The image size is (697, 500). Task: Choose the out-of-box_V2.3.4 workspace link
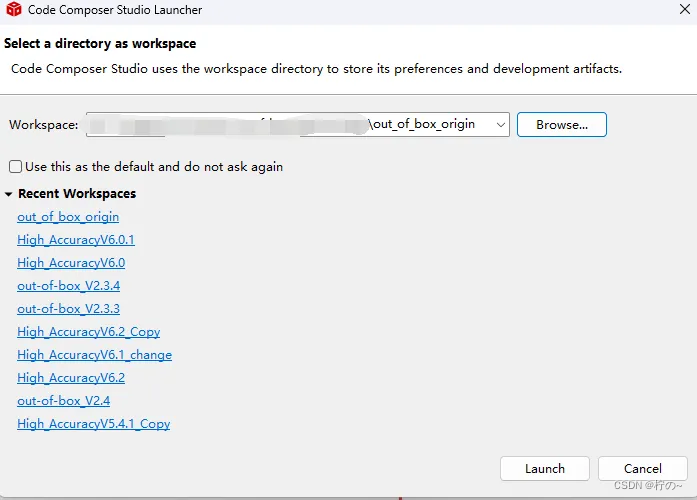pyautogui.click(x=68, y=286)
